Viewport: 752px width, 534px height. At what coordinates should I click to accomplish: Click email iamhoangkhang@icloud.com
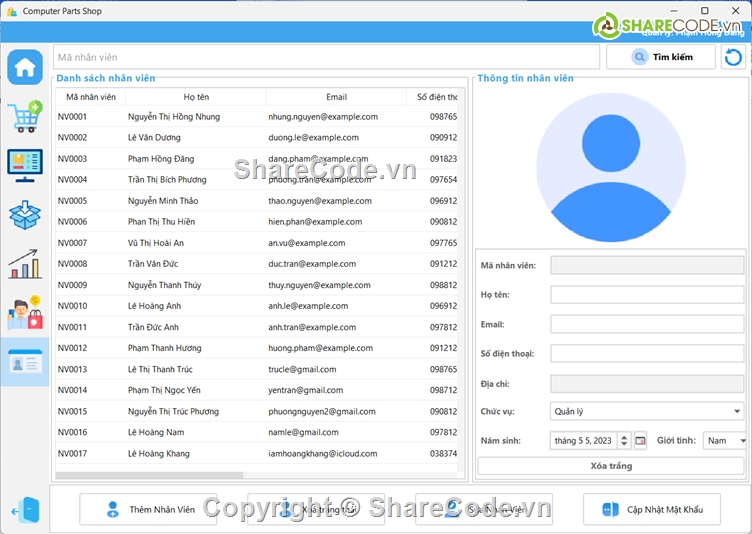pyautogui.click(x=323, y=453)
